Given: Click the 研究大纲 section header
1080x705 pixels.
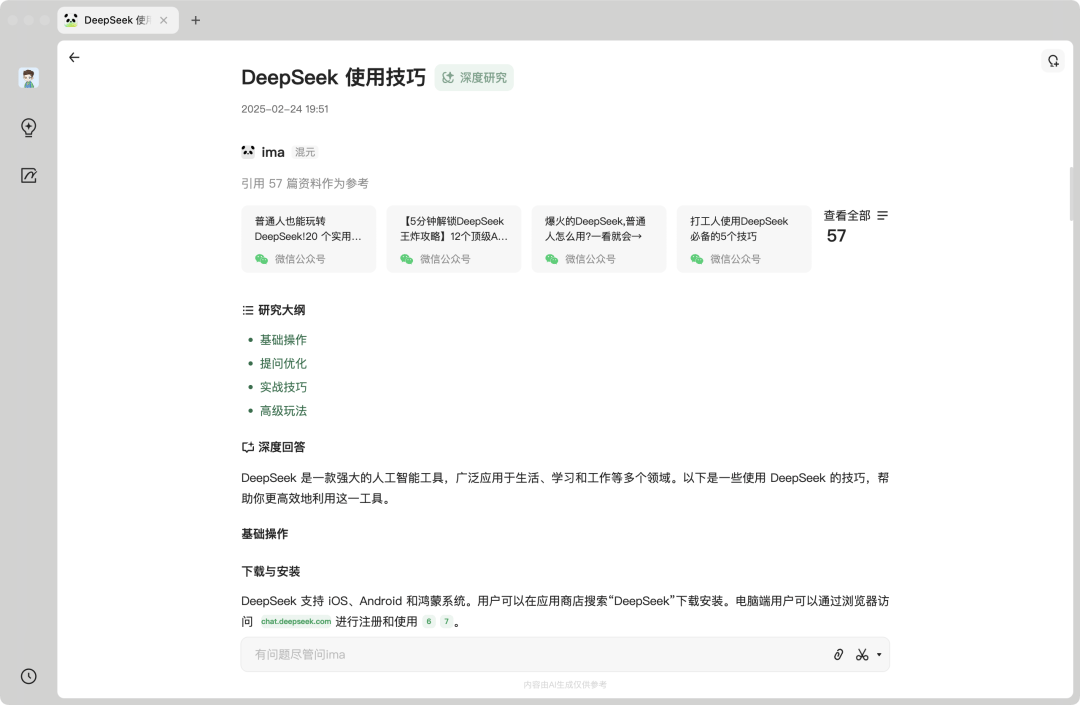Looking at the screenshot, I should point(282,311).
